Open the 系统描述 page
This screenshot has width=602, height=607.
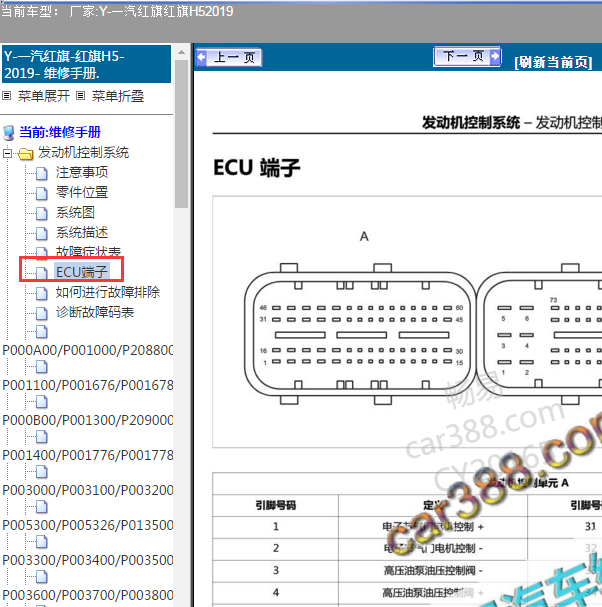tap(82, 232)
